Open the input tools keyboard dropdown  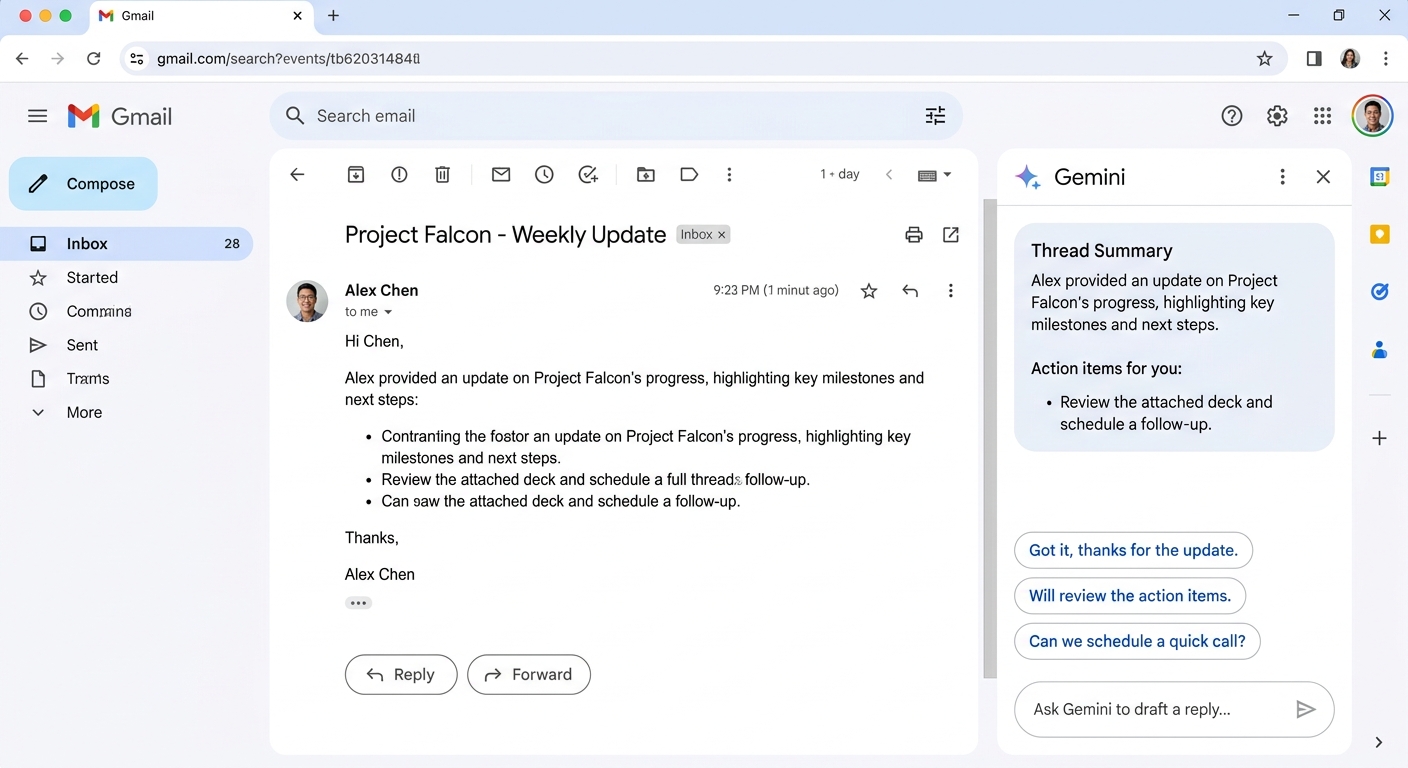935,175
